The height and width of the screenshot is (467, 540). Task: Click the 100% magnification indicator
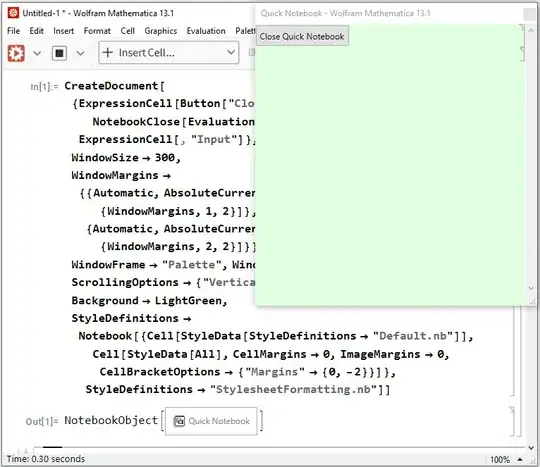click(x=500, y=459)
